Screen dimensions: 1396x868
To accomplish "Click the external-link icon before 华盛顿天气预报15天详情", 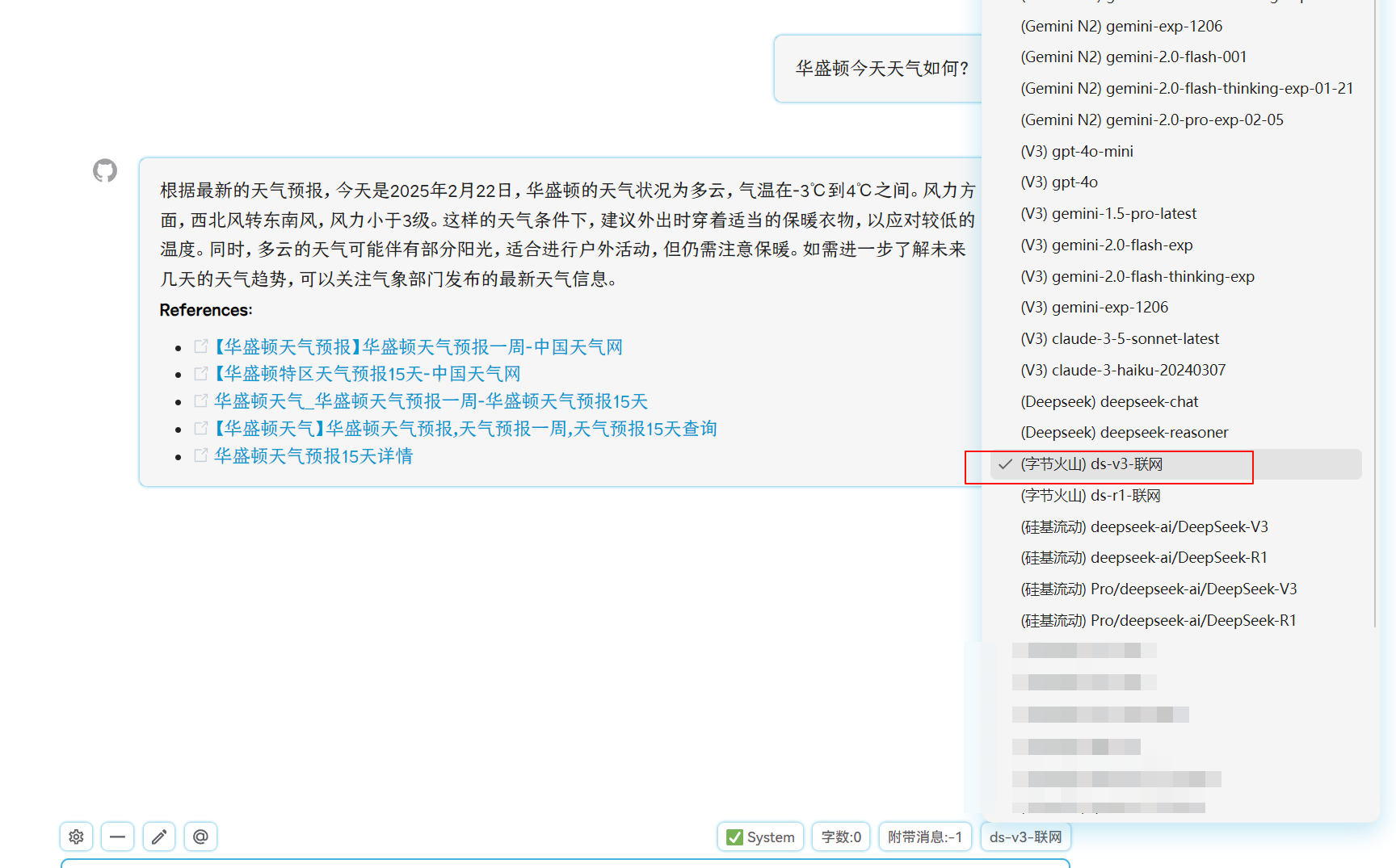I will pos(201,455).
